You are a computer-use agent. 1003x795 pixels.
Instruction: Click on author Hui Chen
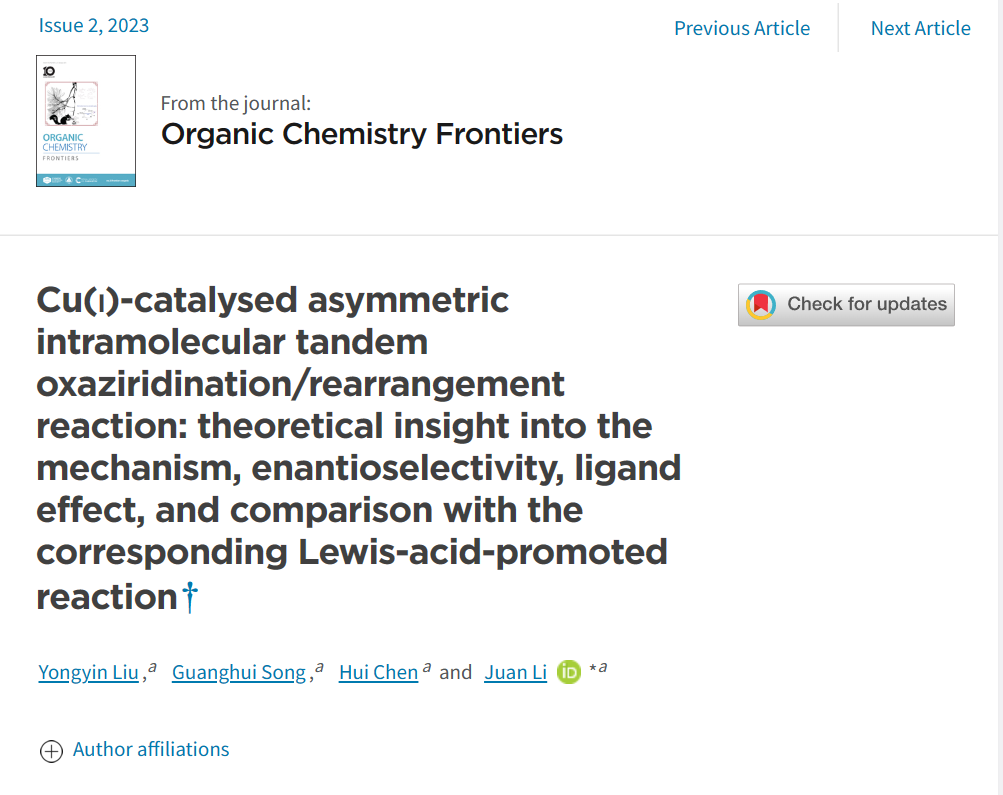coord(378,672)
